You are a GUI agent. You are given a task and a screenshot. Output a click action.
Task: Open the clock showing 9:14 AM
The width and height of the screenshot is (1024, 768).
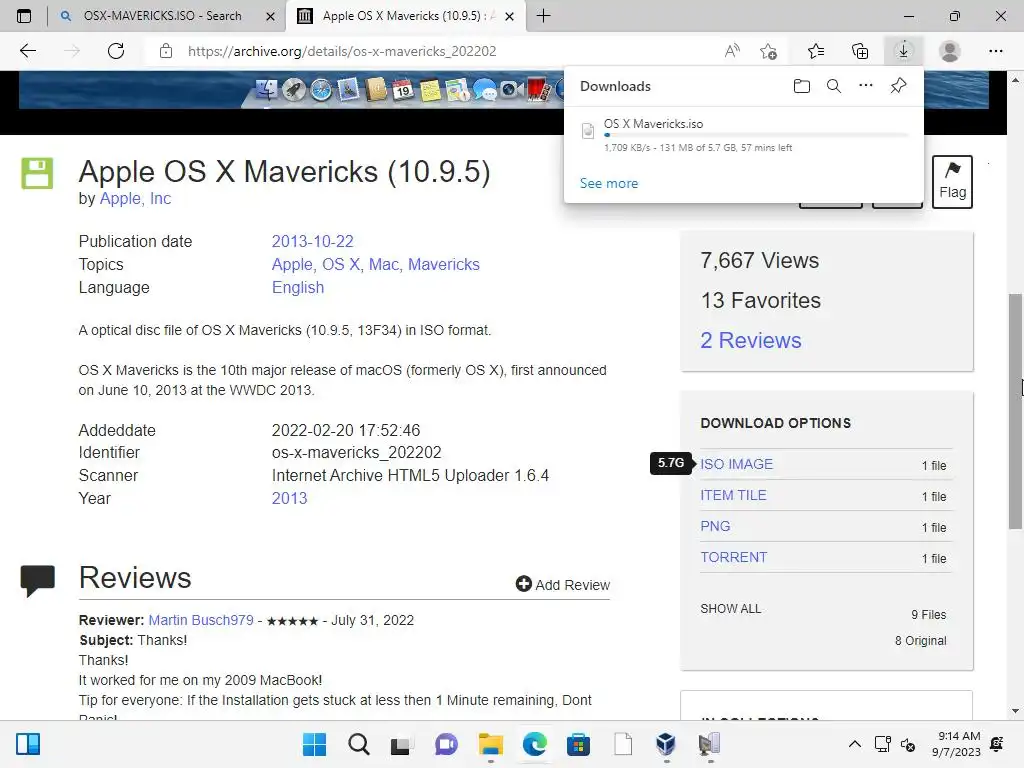[956, 744]
